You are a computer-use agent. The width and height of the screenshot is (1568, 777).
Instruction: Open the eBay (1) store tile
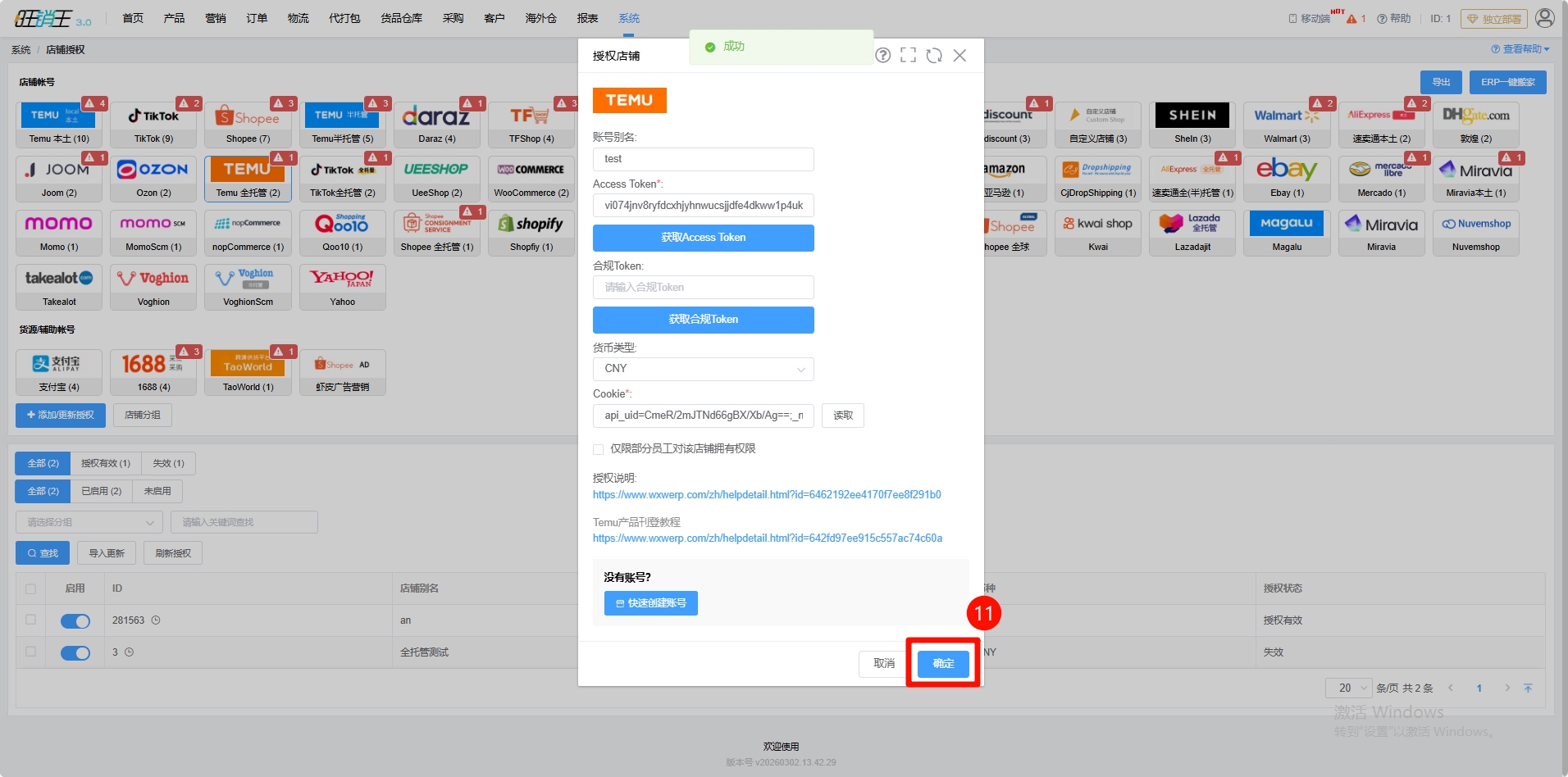[x=1287, y=179]
